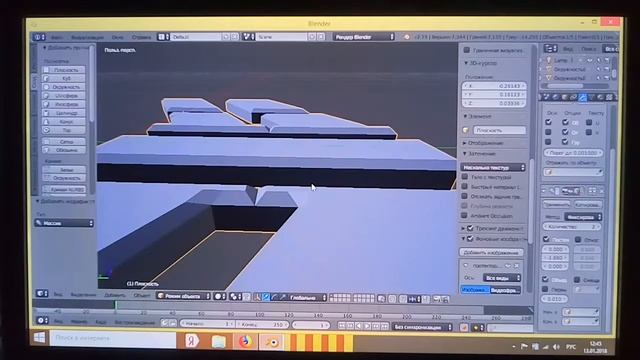Open the viewport Добавить menu
640x360 pixels.
click(115, 295)
